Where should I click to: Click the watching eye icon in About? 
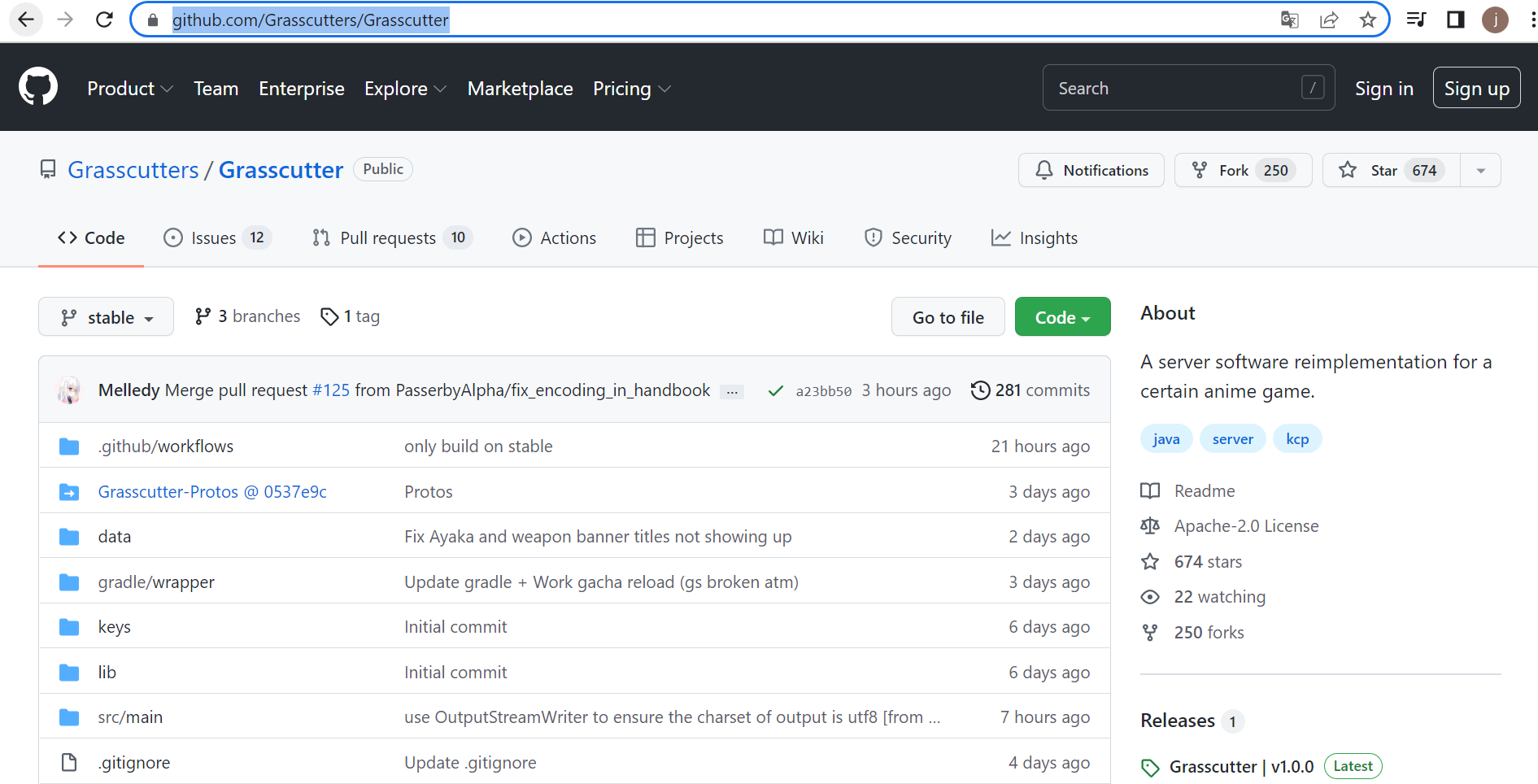click(1150, 597)
